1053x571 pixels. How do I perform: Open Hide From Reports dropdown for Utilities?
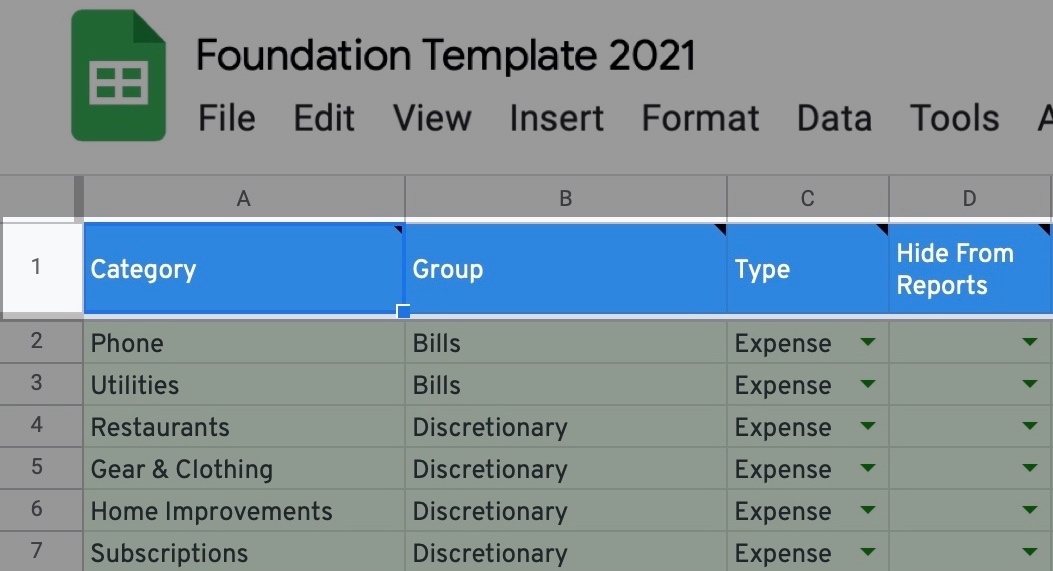tap(1029, 384)
